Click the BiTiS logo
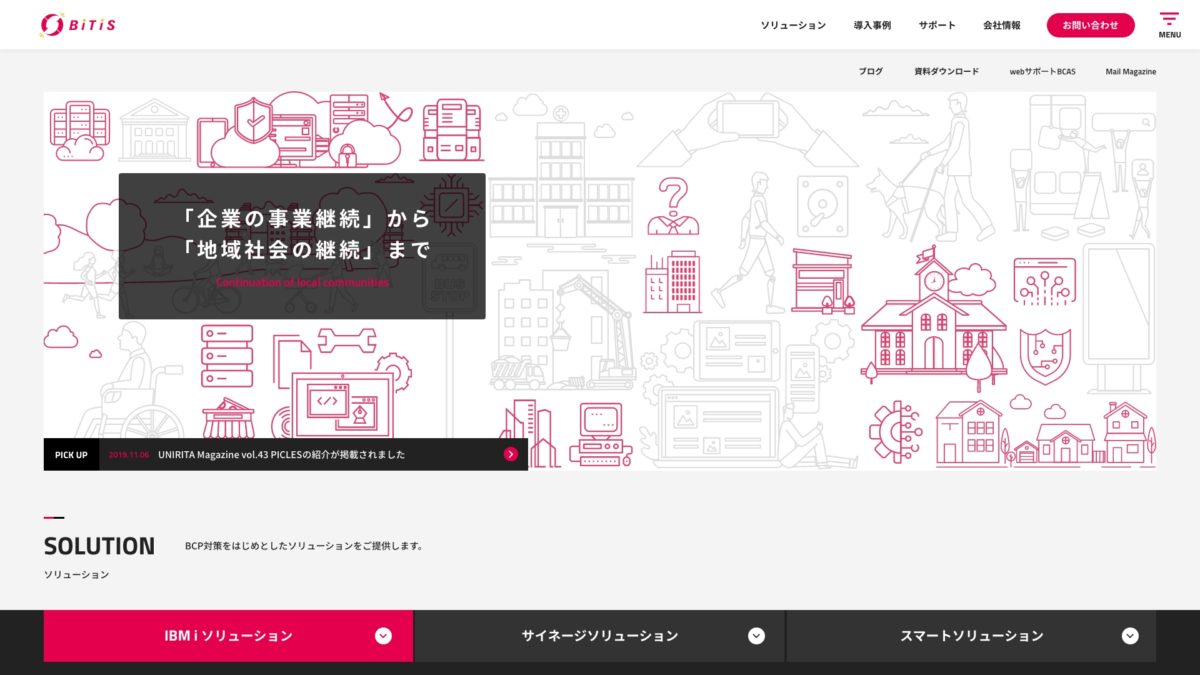1200x675 pixels. tap(77, 25)
